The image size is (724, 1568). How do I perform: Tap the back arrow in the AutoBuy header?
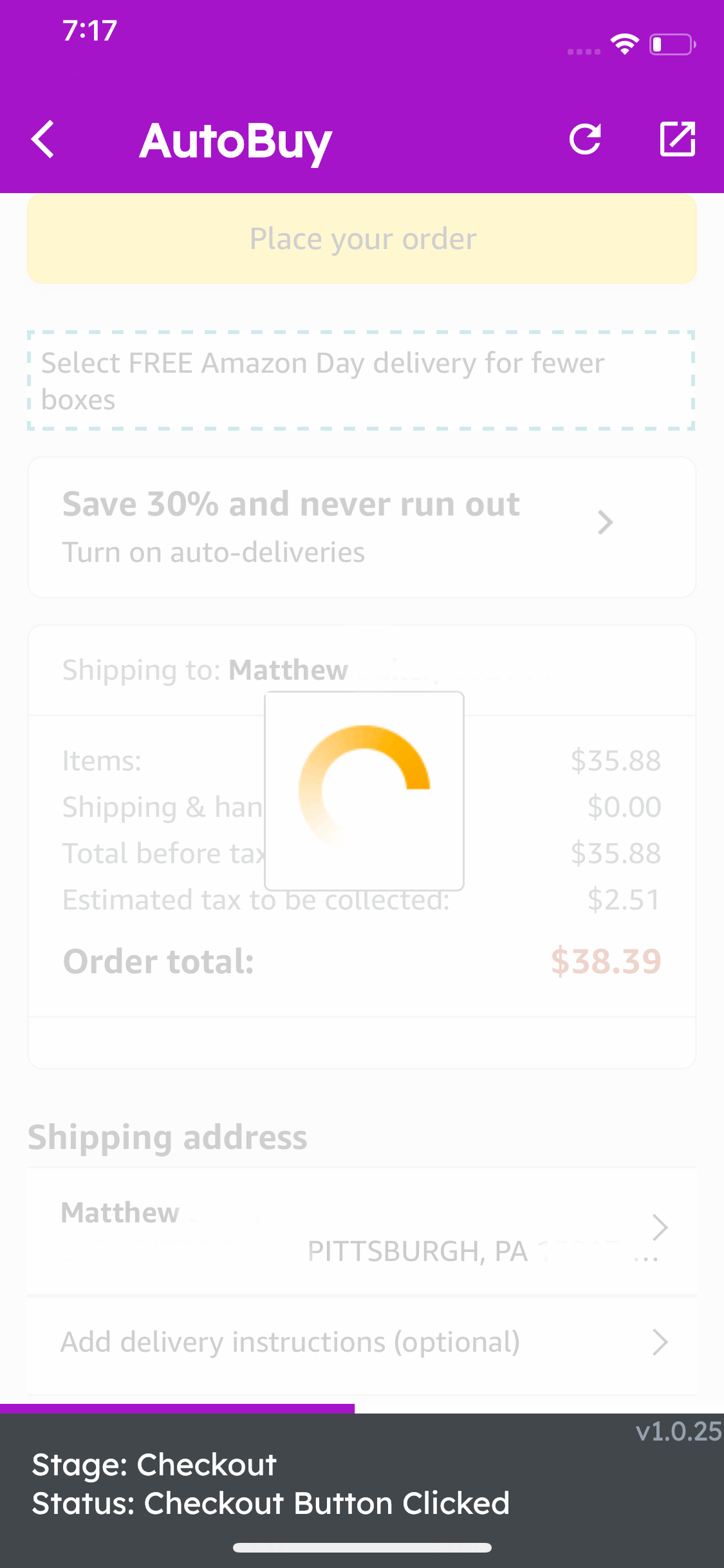pyautogui.click(x=43, y=140)
